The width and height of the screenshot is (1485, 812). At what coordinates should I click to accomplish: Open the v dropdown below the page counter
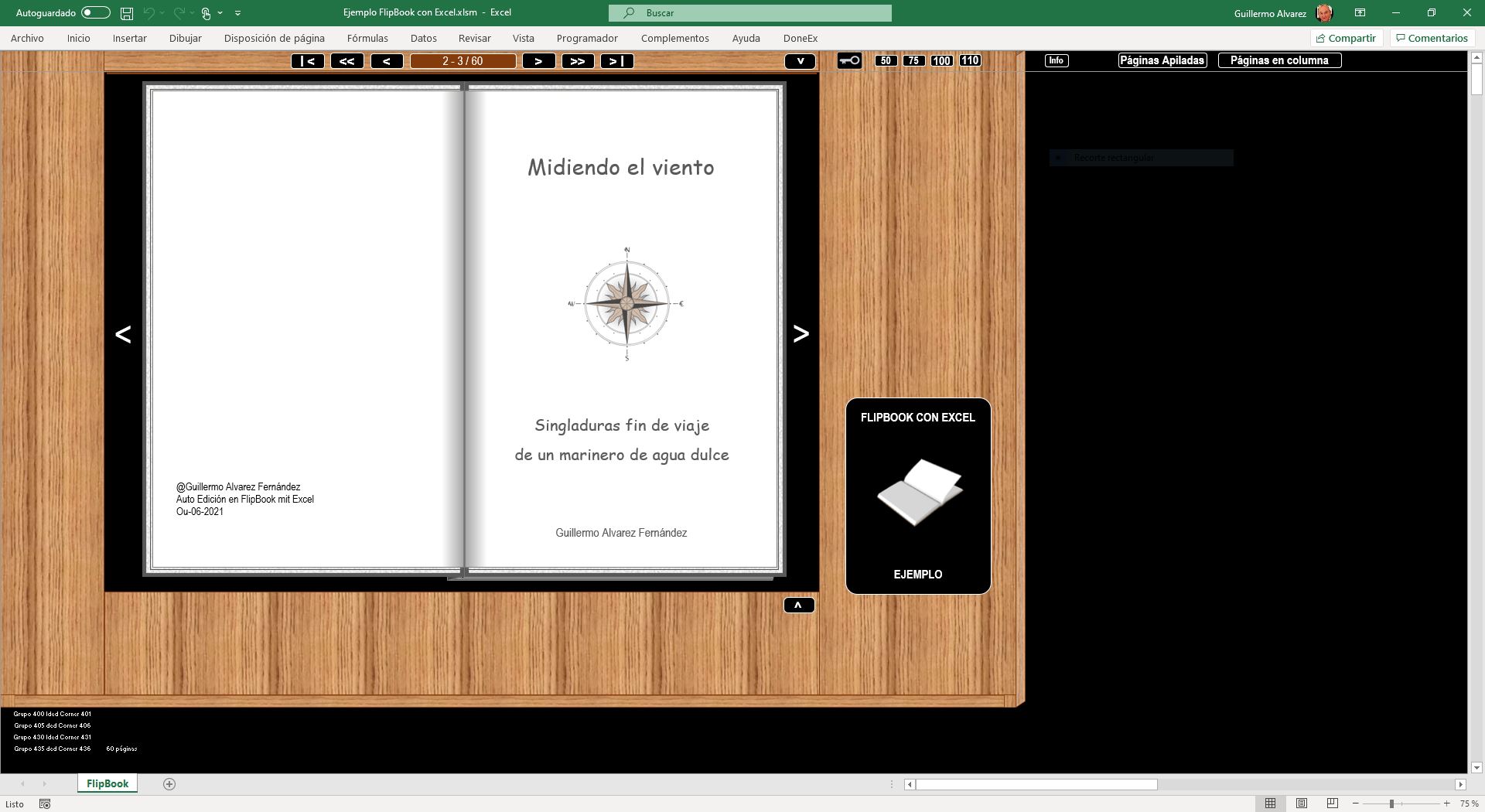click(x=801, y=60)
